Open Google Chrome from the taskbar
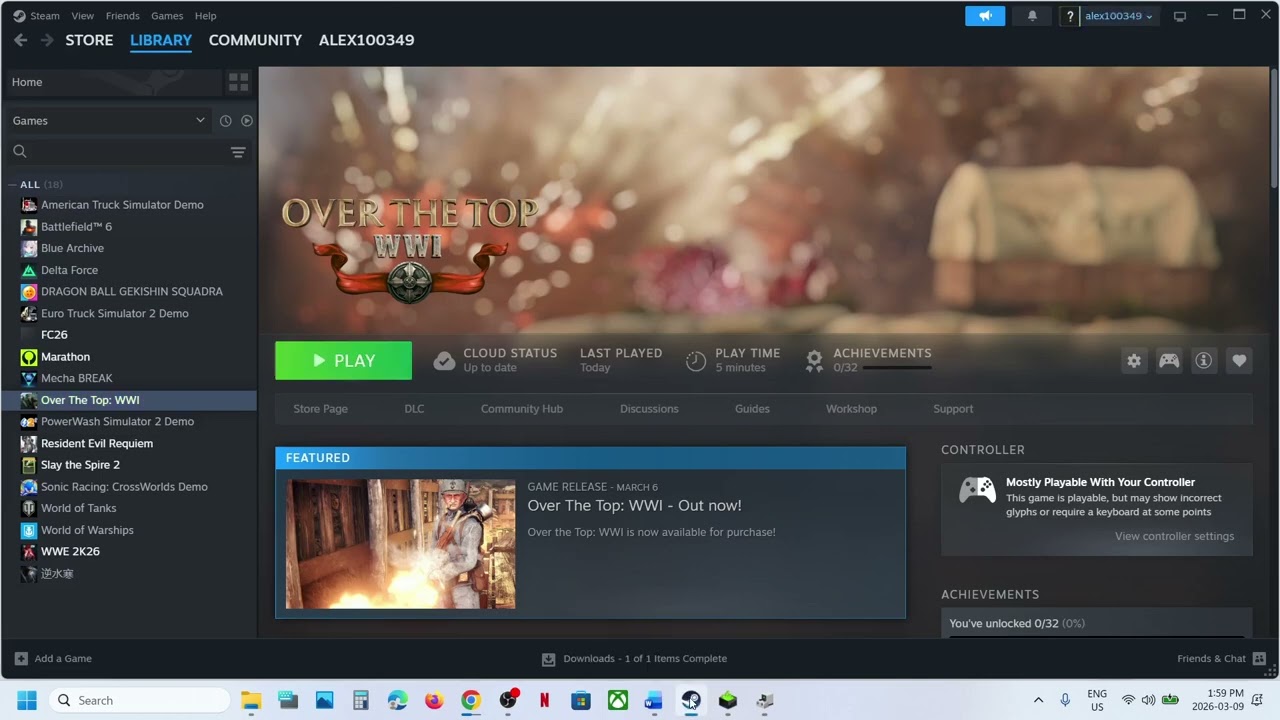Screen dimensions: 1280x720 click(x=471, y=700)
